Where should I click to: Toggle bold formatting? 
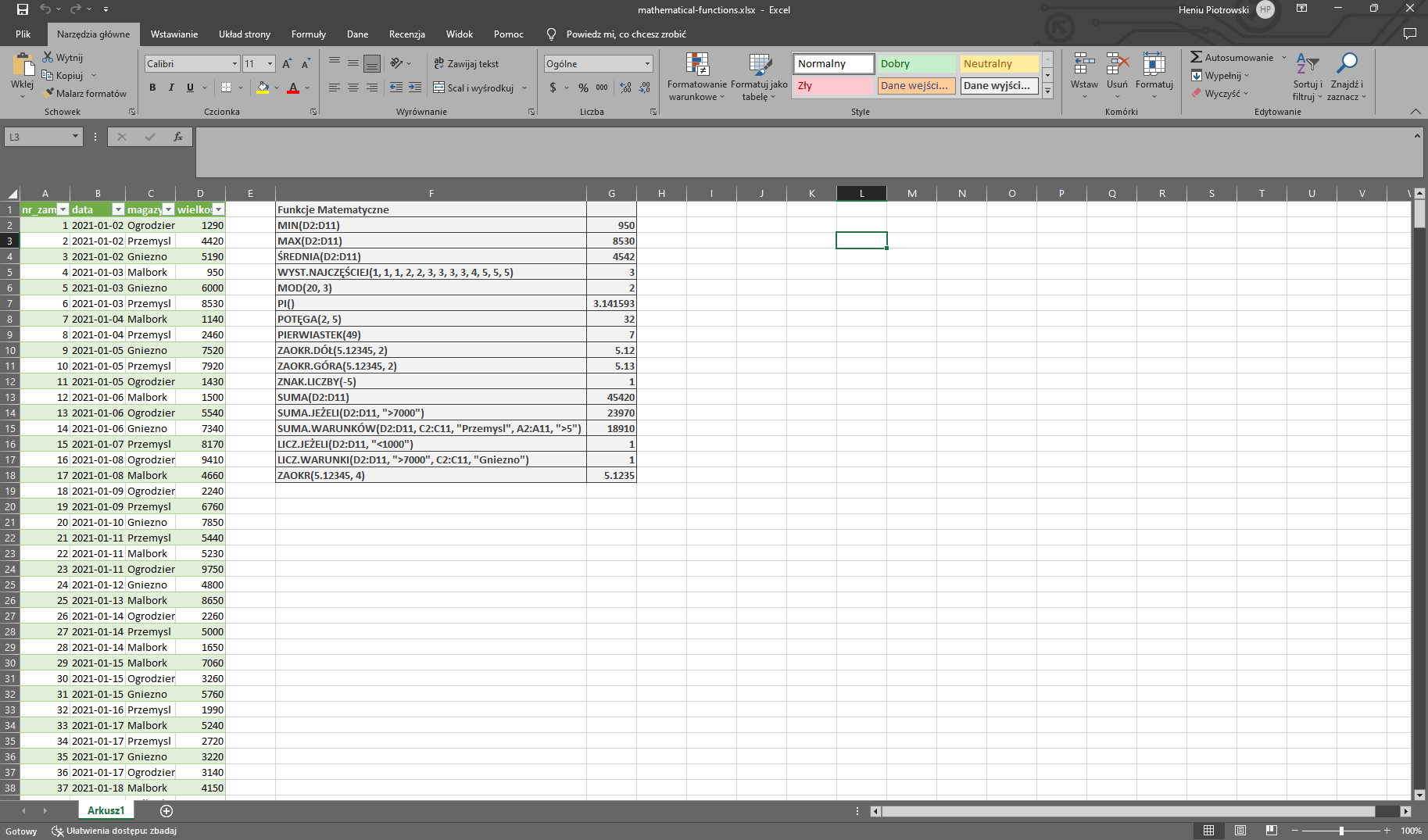pyautogui.click(x=152, y=88)
